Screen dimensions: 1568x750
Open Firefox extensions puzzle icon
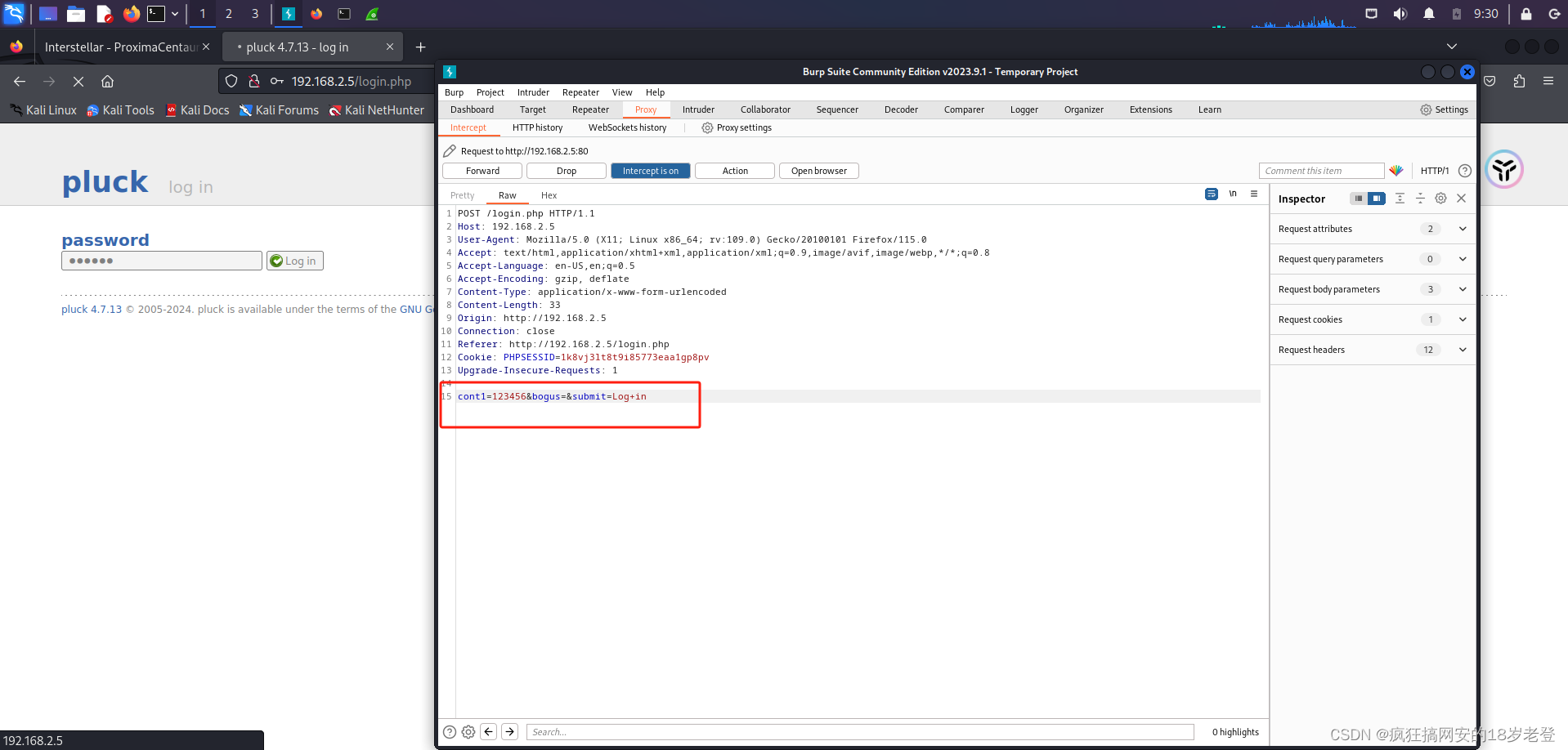point(1519,82)
